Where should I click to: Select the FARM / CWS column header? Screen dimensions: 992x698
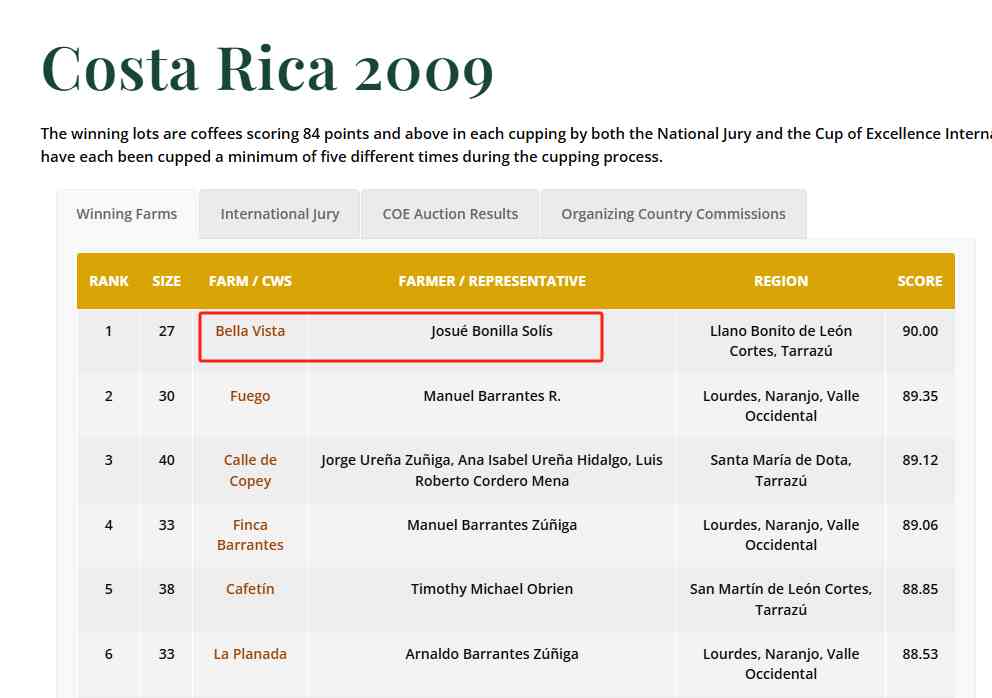[250, 281]
